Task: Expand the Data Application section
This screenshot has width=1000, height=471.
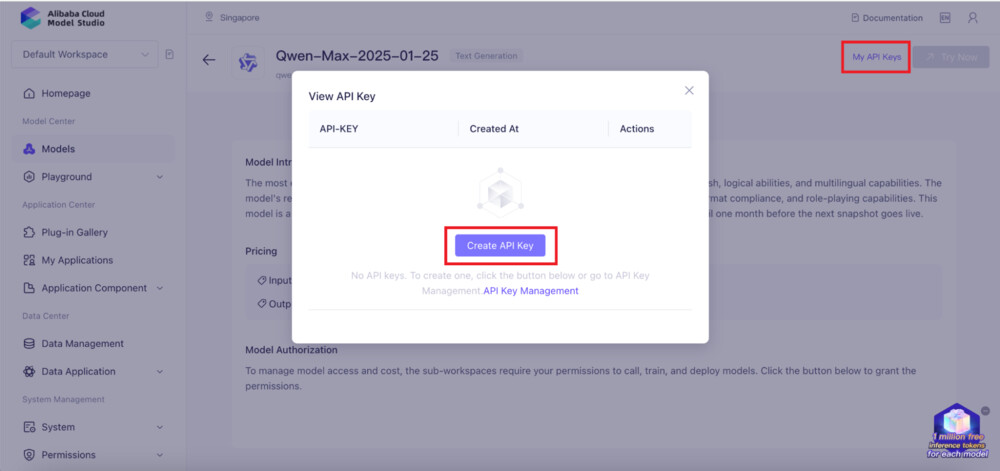Action: point(159,372)
